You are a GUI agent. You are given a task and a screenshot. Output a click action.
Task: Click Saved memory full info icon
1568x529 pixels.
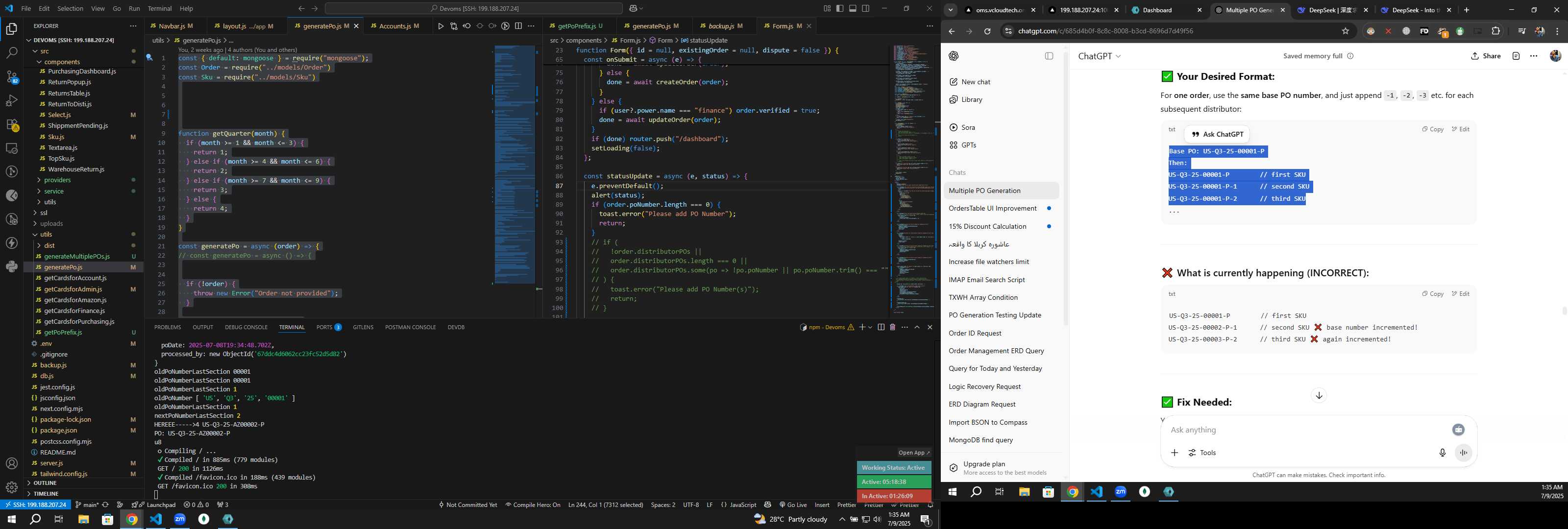click(1350, 56)
